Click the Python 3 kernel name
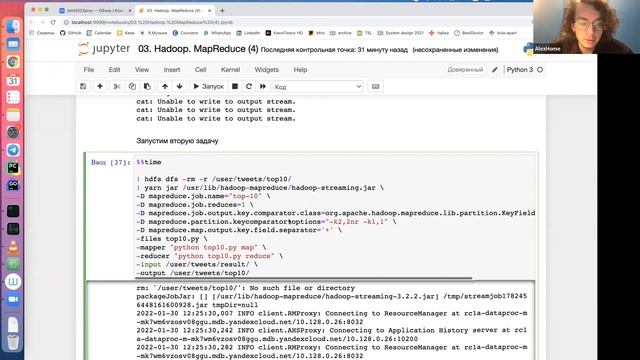 (520, 70)
